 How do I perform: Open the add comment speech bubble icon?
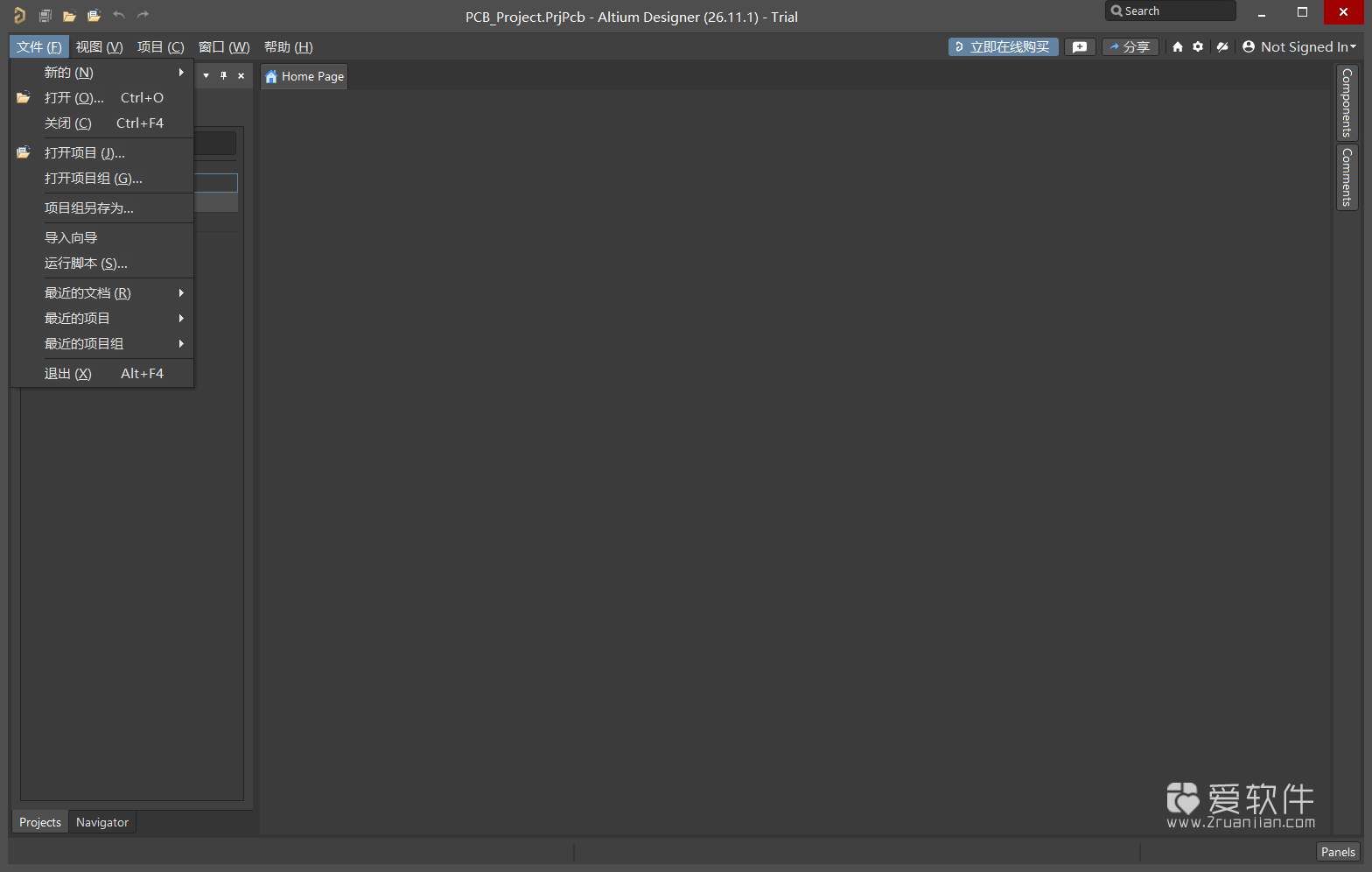(x=1080, y=47)
